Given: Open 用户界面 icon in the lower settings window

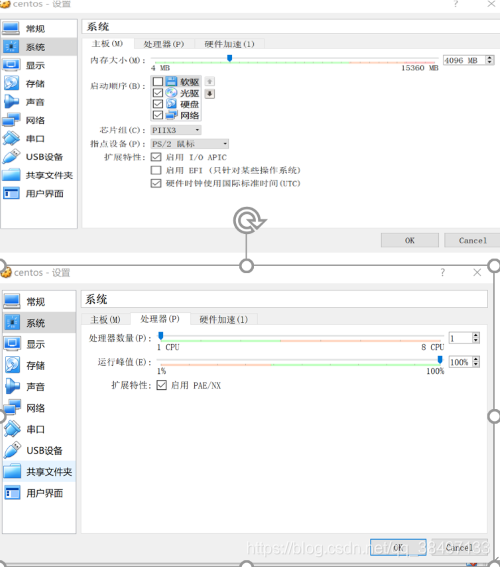Looking at the screenshot, I should 12,493.
